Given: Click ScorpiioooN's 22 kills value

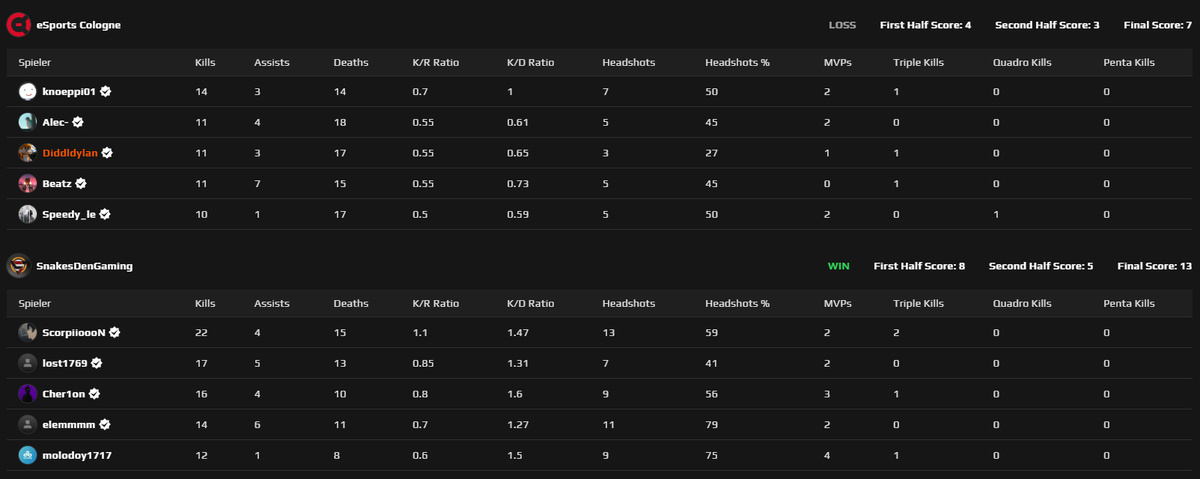Looking at the screenshot, I should click(x=201, y=332).
